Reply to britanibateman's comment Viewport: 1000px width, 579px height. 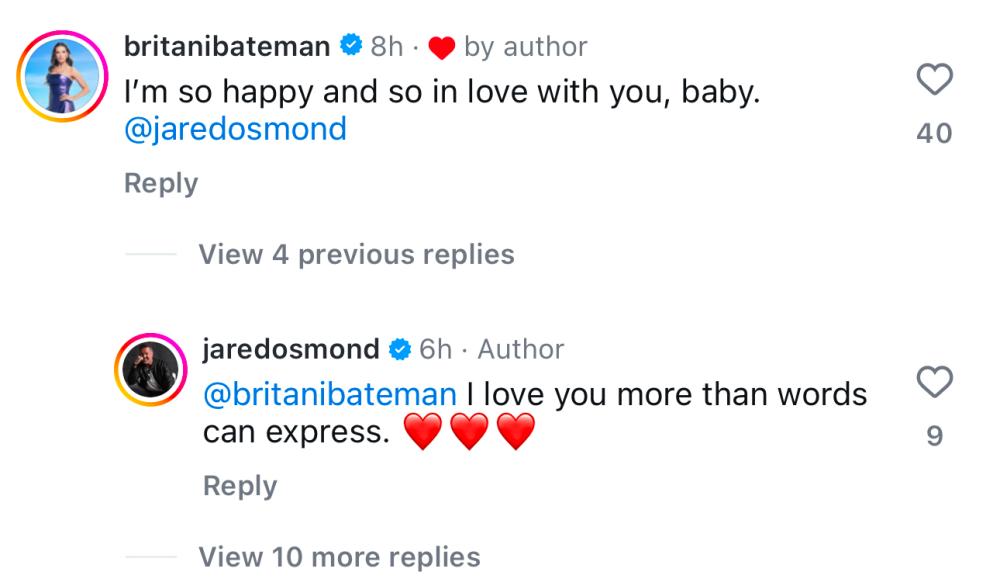161,183
